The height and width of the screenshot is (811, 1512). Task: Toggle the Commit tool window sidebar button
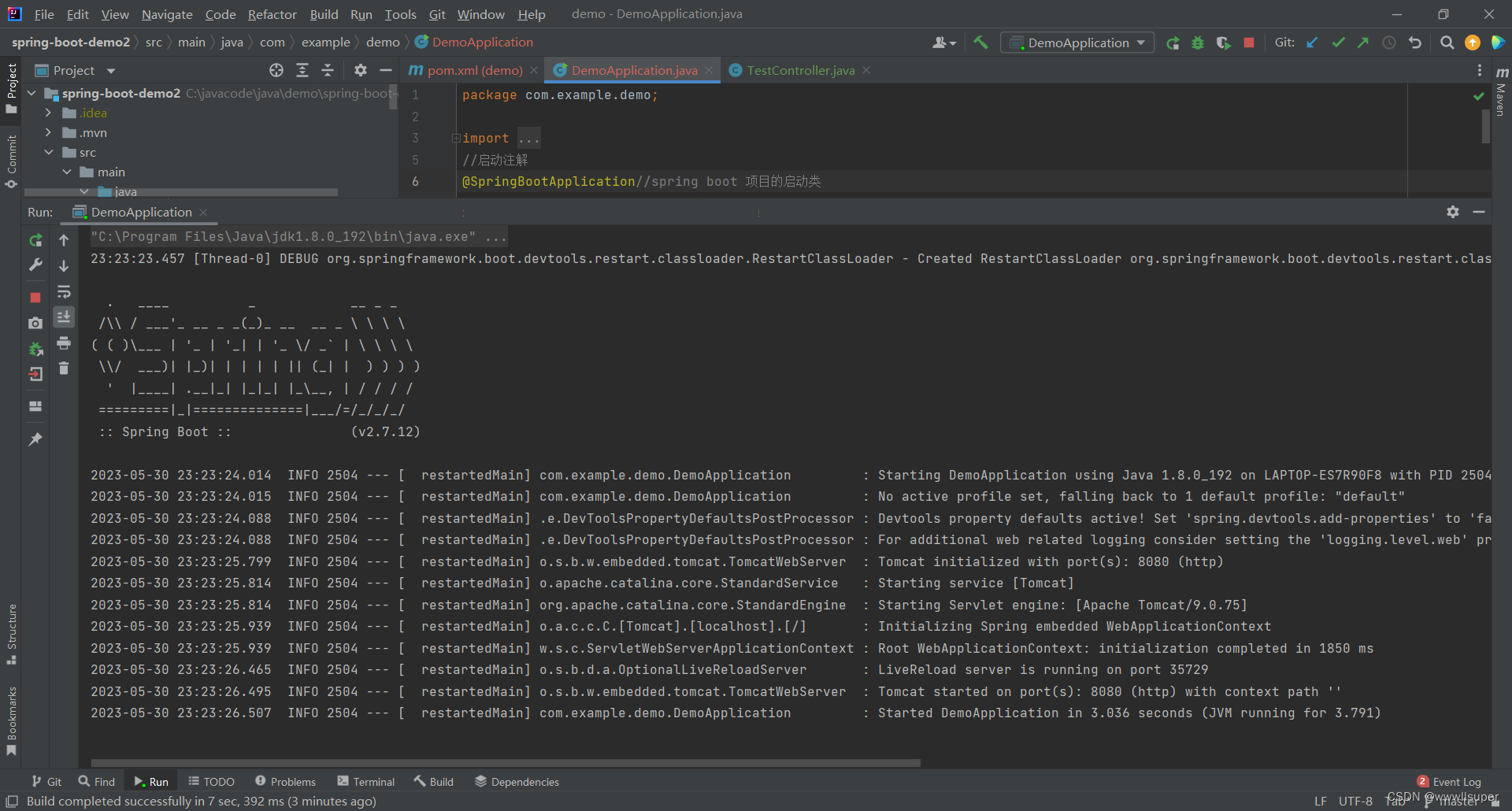pos(11,161)
